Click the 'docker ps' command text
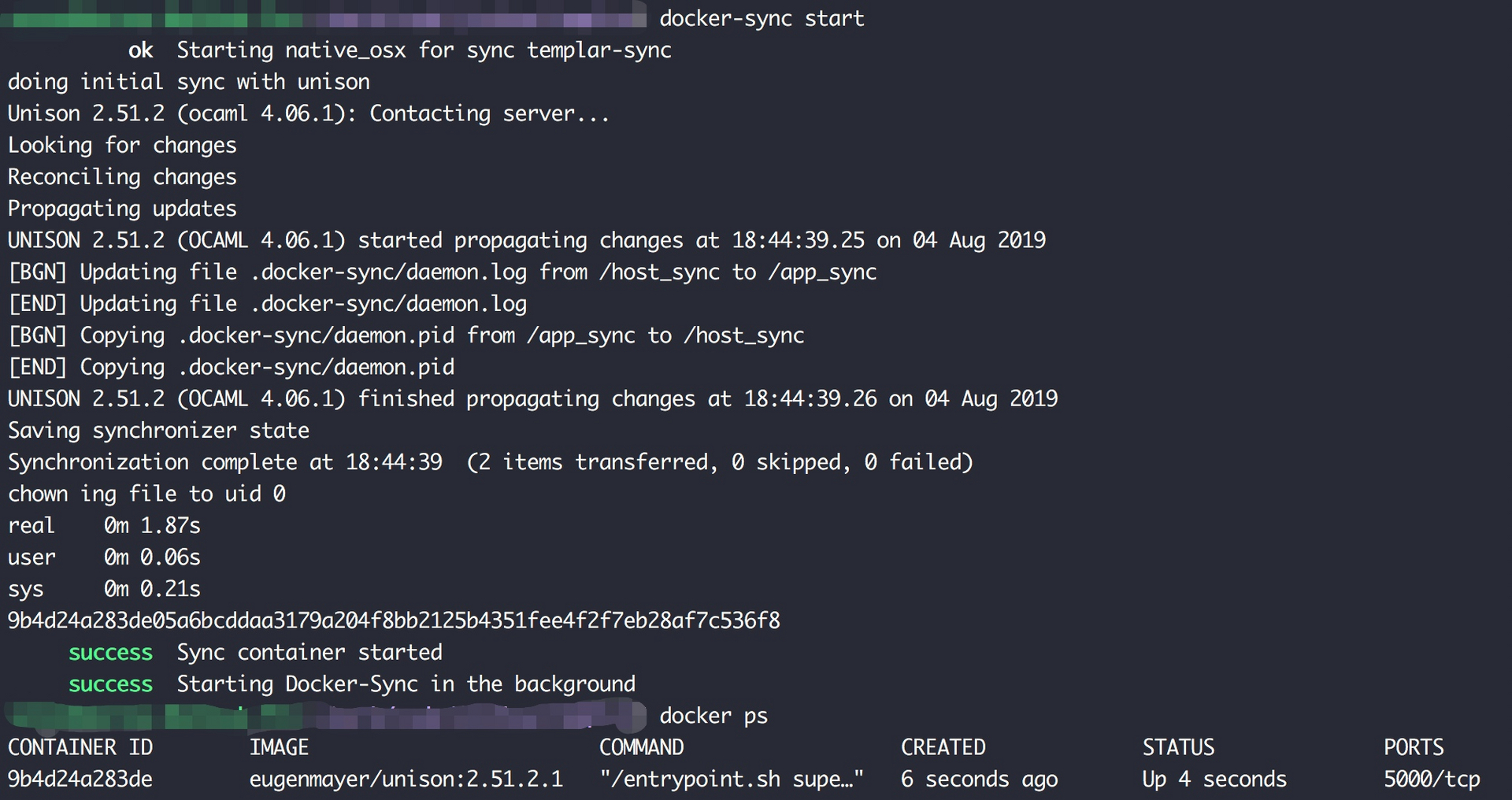 click(x=713, y=716)
